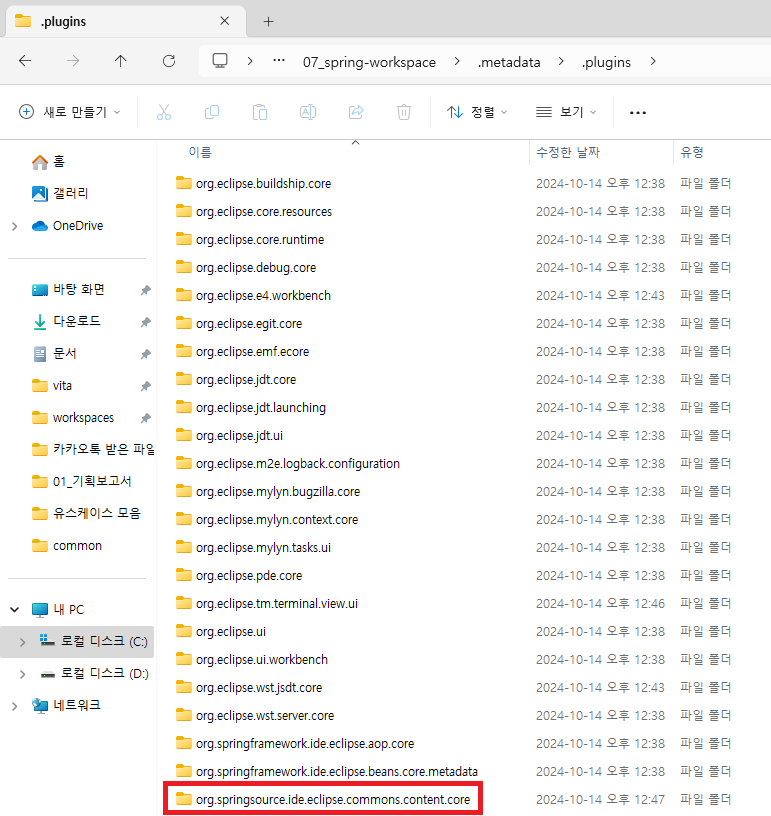Collapse the 내 PC tree node

click(15, 609)
